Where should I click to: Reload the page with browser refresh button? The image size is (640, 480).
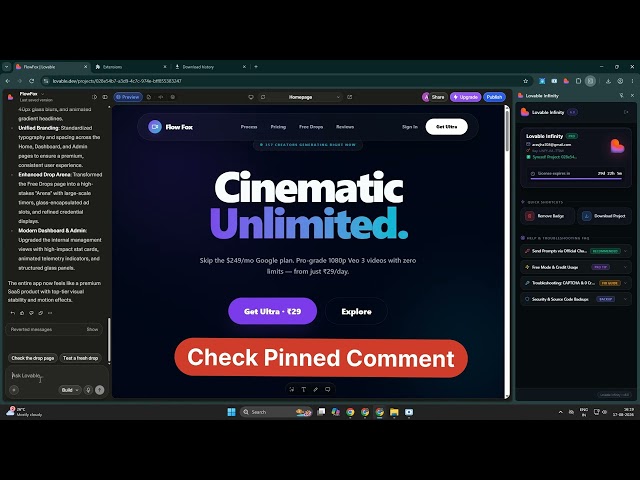[x=31, y=81]
